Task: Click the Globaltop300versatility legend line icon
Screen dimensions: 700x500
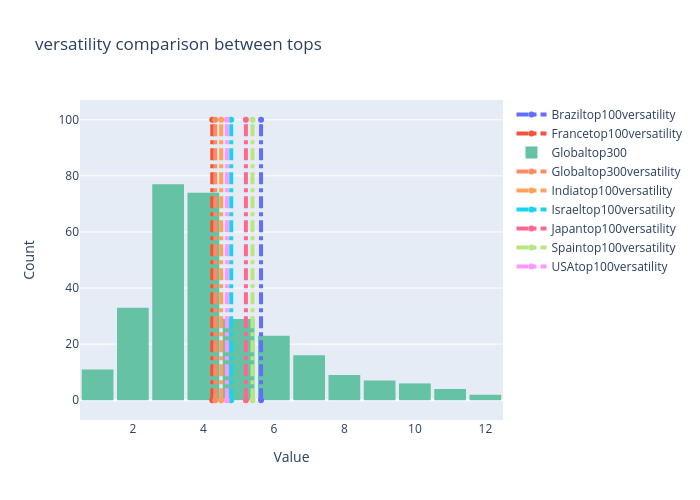Action: (x=531, y=172)
